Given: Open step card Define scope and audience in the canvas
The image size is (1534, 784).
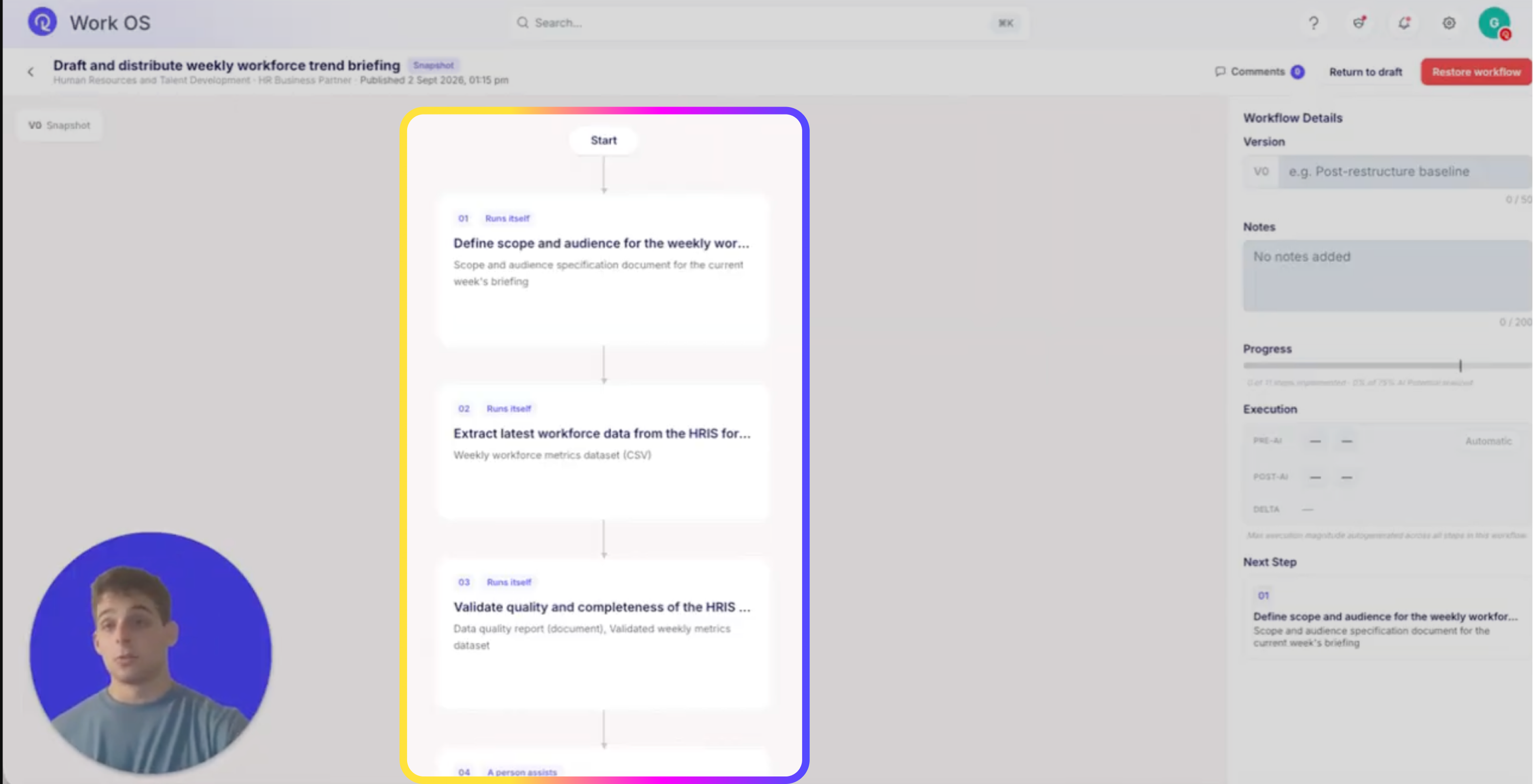Looking at the screenshot, I should [603, 269].
